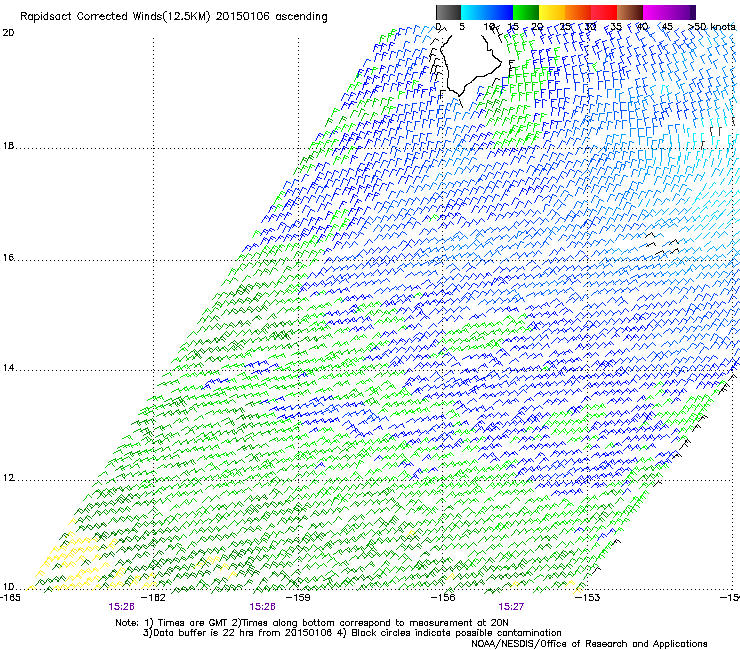The image size is (740, 650).
Task: Click the latitude label "18" on left axis
Action: tap(8, 146)
